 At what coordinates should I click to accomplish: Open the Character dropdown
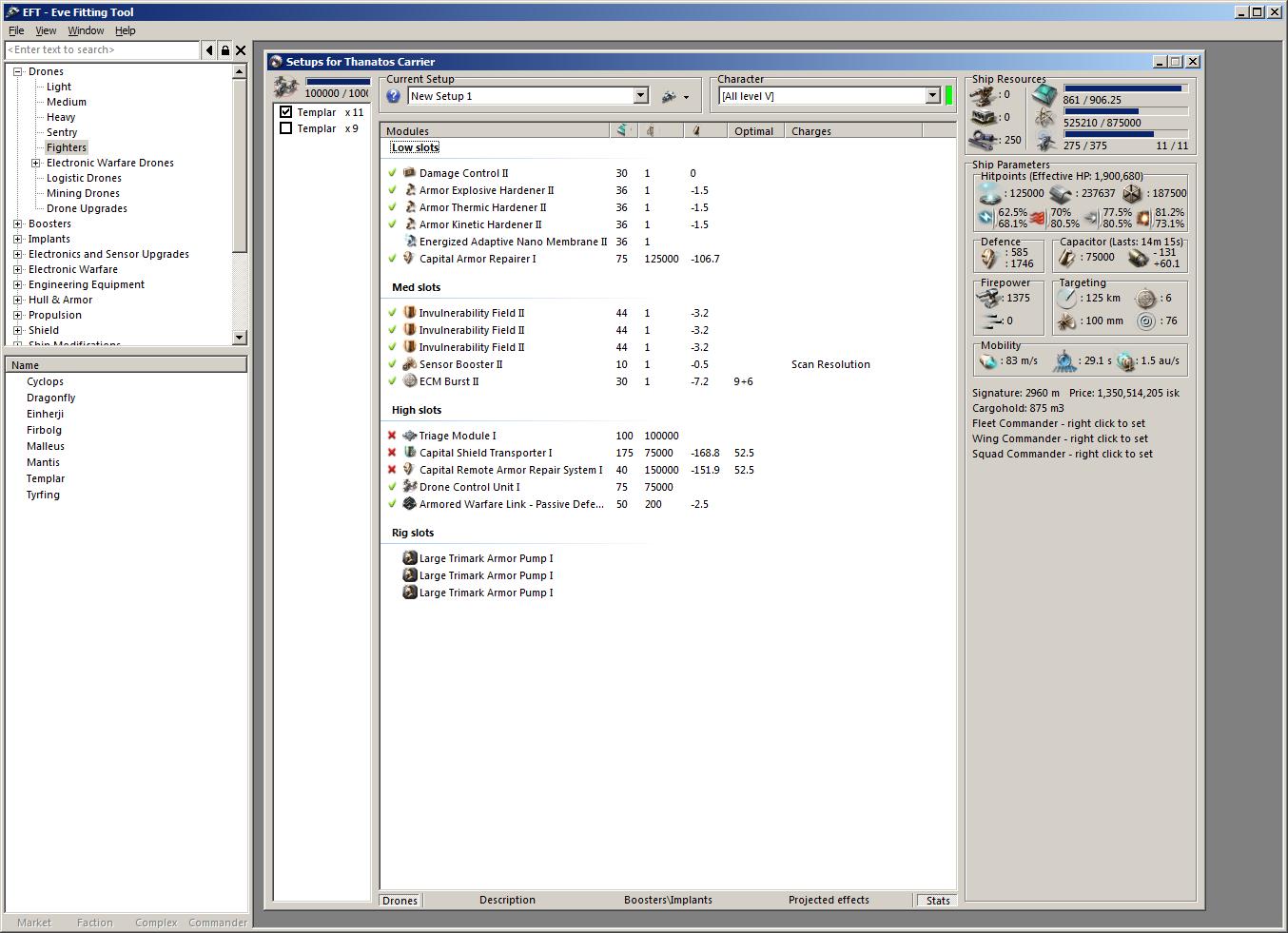[932, 96]
